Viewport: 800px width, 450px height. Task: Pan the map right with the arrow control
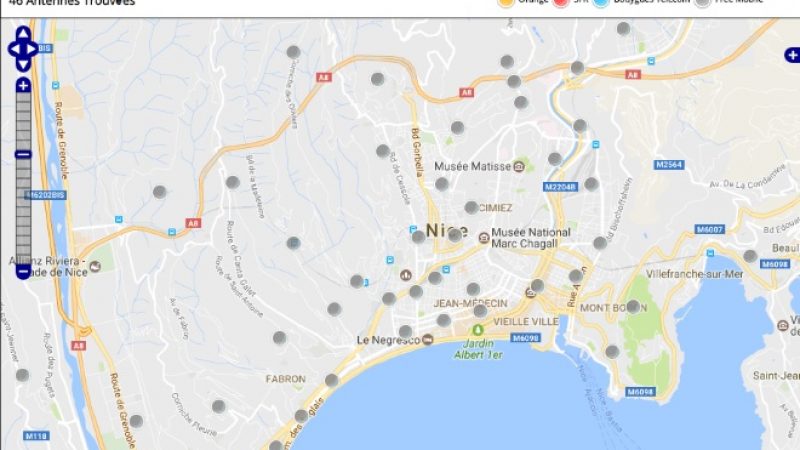click(x=32, y=49)
